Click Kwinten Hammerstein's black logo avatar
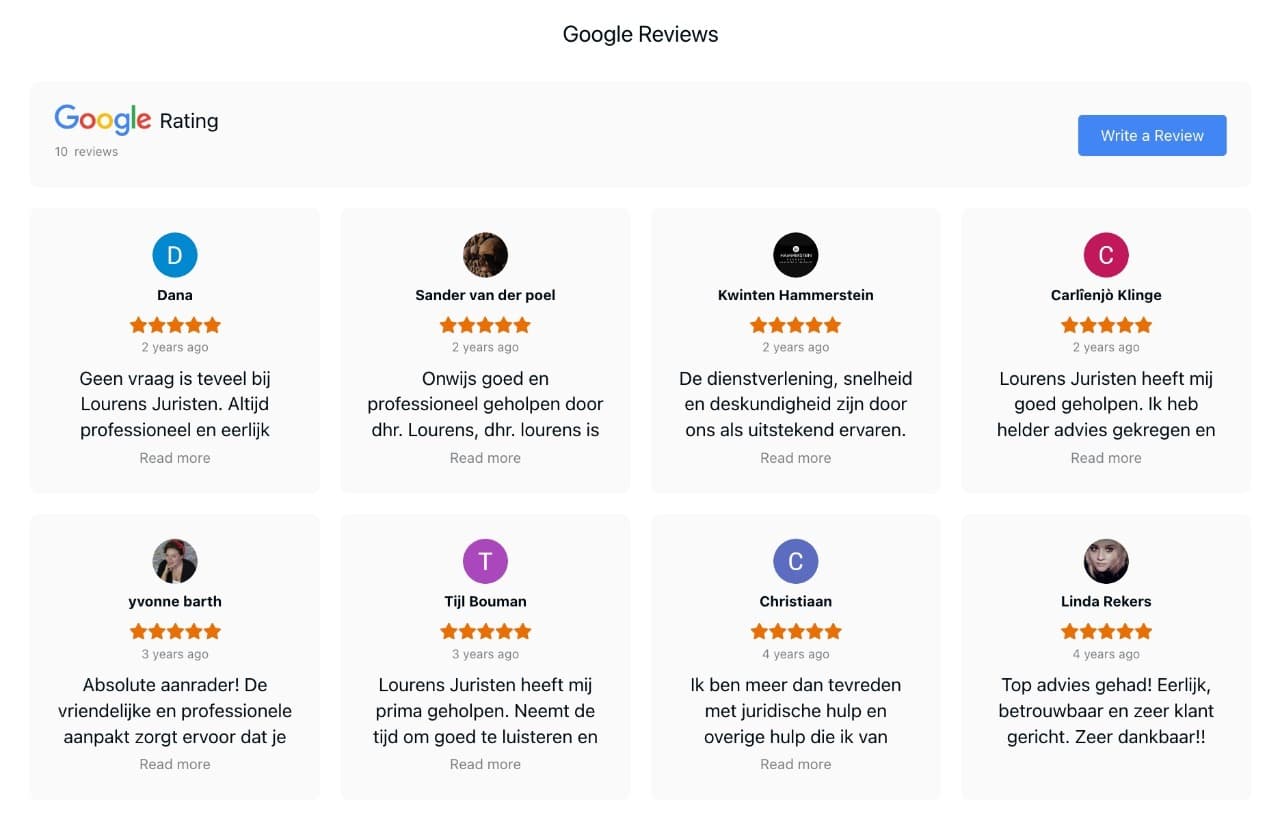 796,255
